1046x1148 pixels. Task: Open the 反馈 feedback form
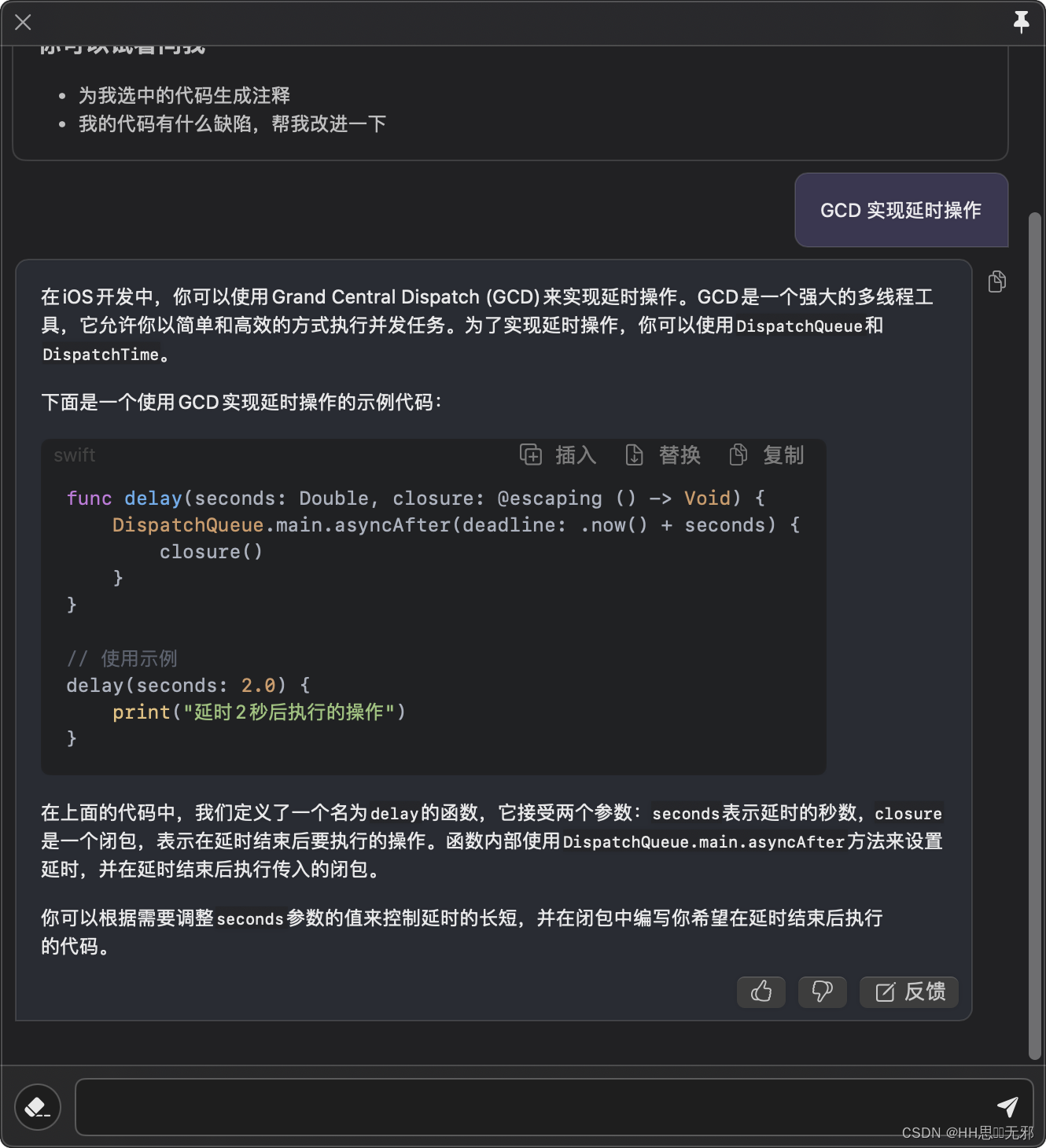(909, 992)
